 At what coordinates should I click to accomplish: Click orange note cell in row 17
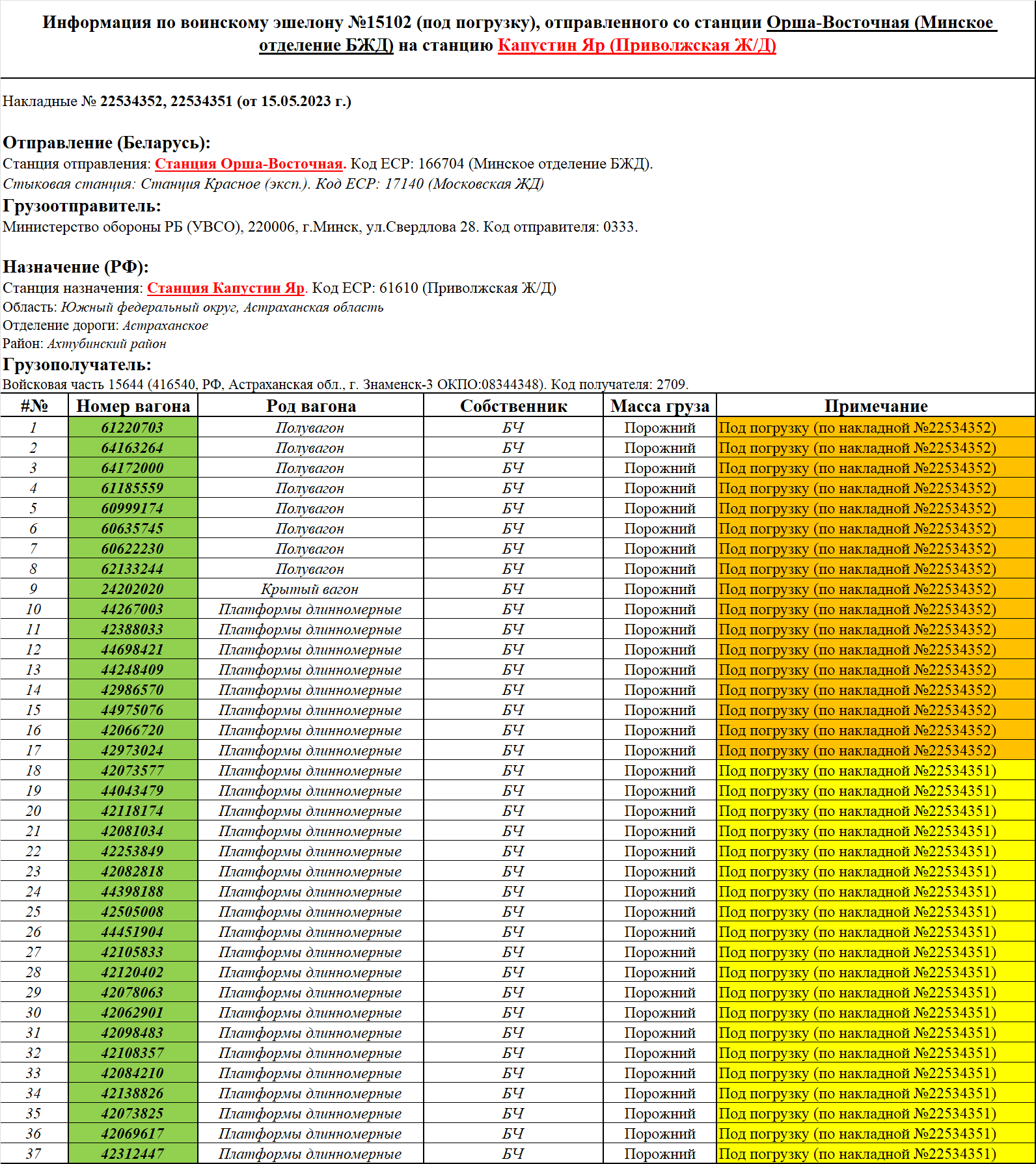[875, 751]
